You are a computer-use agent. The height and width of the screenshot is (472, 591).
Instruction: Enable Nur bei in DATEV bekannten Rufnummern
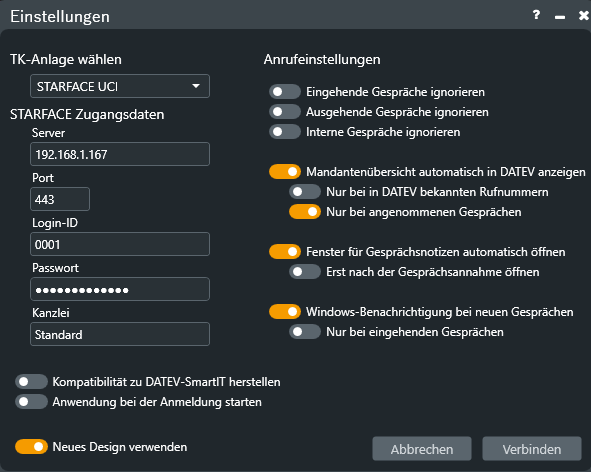click(305, 192)
